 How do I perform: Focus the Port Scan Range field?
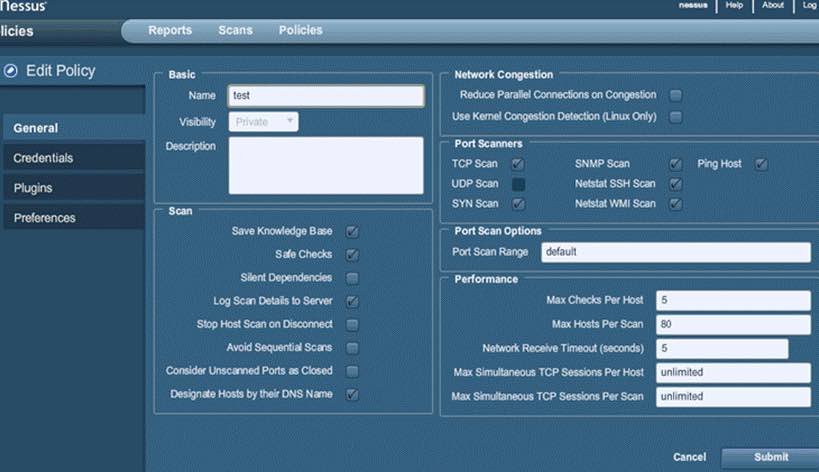675,252
